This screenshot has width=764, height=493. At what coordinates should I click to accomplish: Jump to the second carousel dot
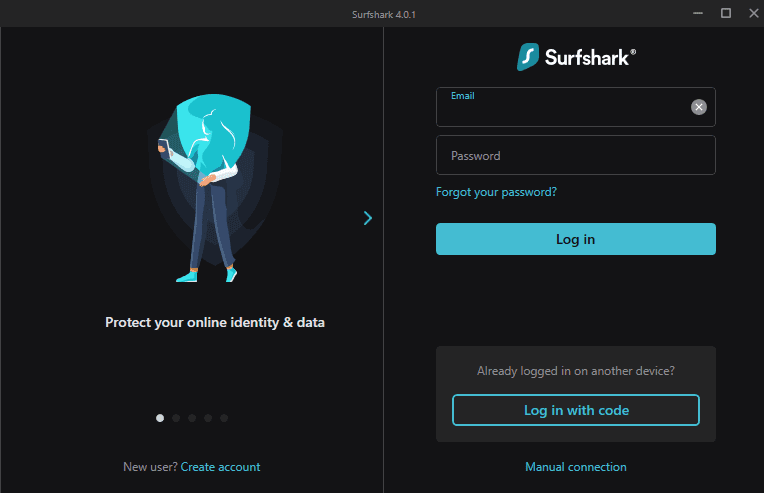[176, 418]
